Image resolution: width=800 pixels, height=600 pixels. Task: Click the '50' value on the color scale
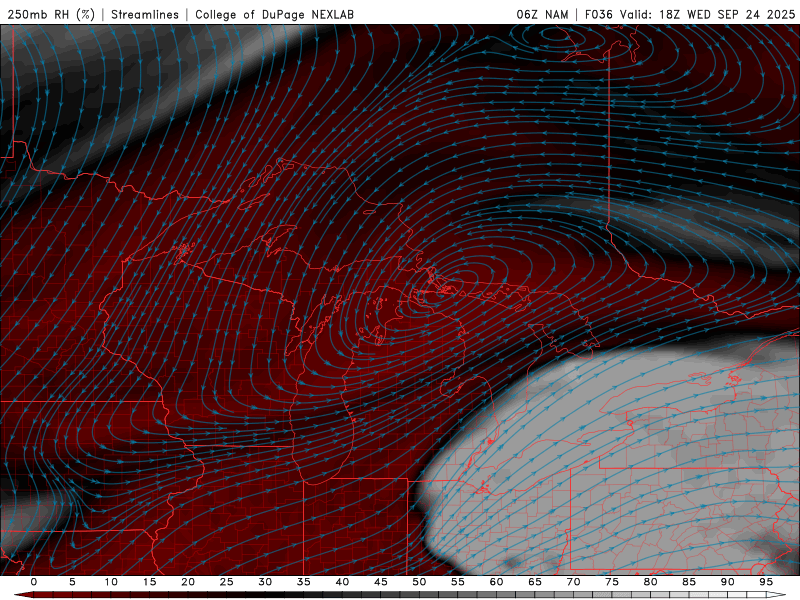(x=419, y=582)
